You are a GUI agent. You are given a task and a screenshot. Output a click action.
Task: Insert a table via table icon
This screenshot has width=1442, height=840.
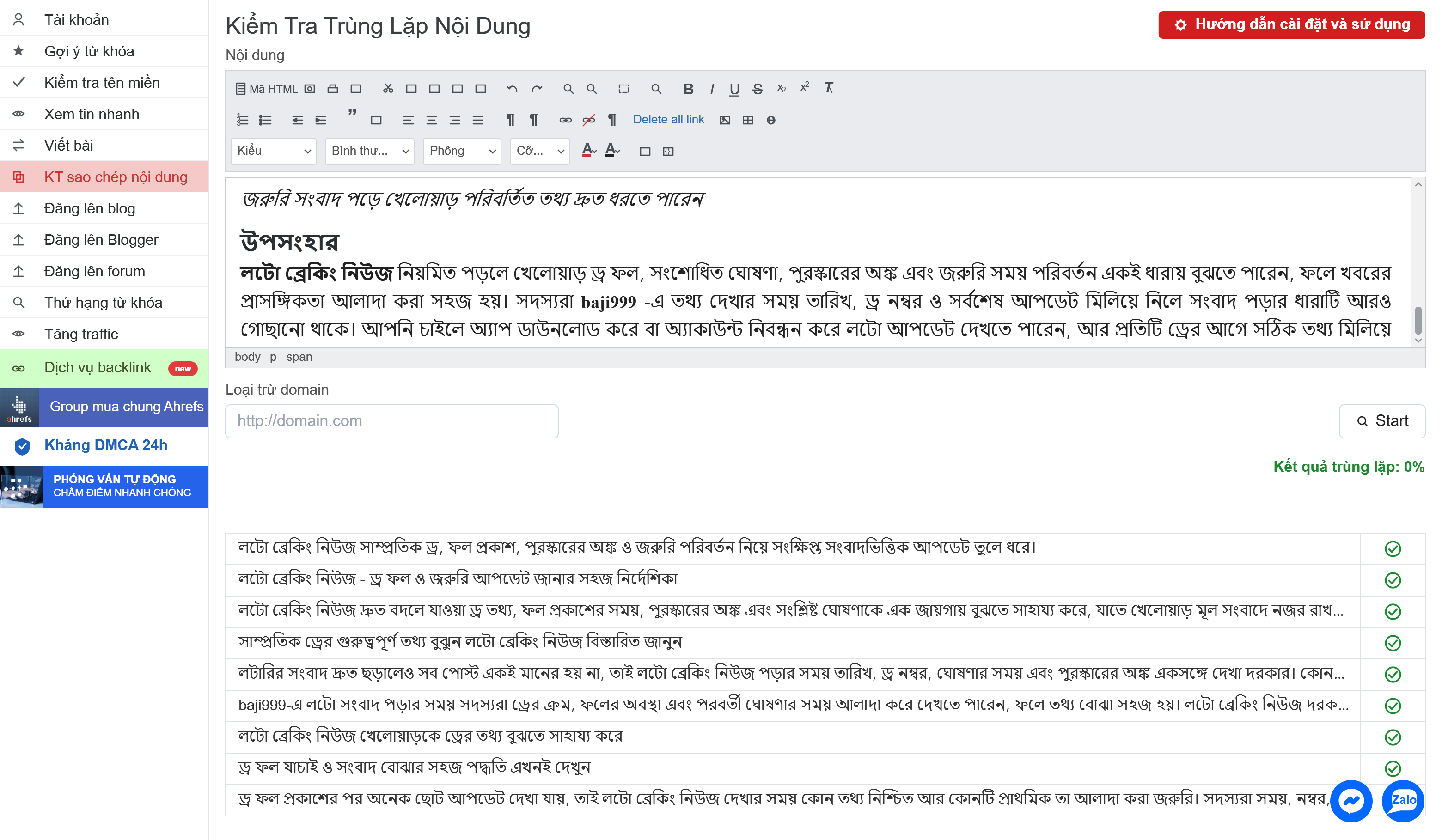point(748,120)
